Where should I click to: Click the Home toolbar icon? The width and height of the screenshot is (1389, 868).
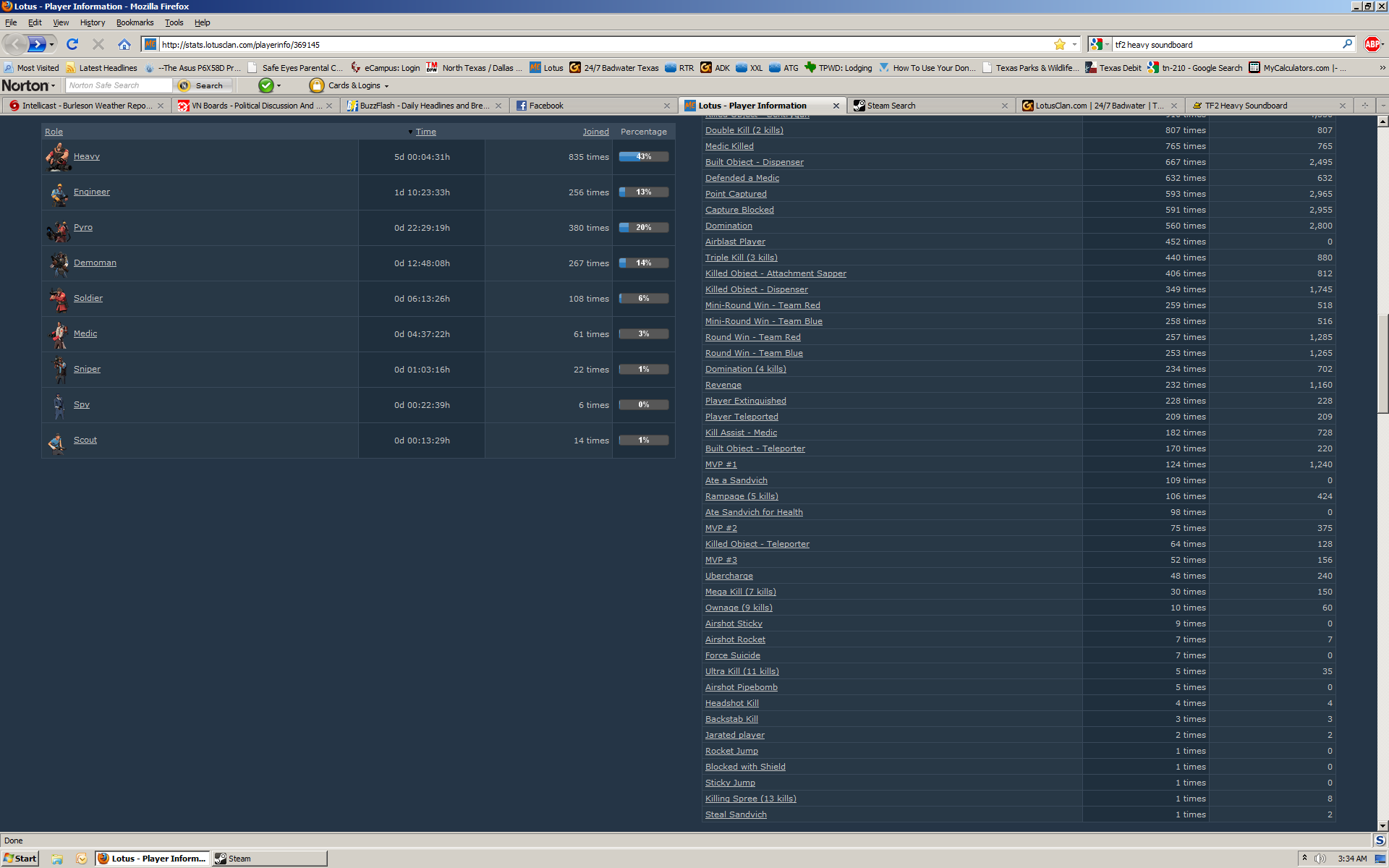[124, 44]
